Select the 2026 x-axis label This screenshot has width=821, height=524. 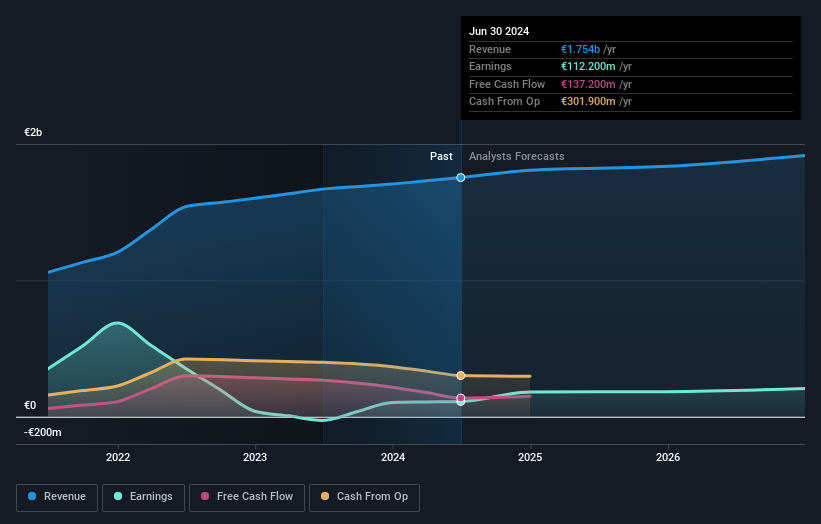(668, 457)
